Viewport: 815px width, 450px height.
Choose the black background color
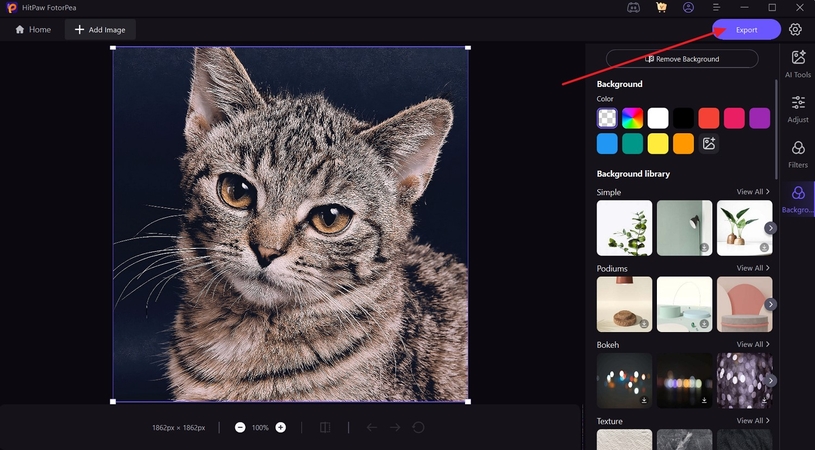pyautogui.click(x=683, y=118)
